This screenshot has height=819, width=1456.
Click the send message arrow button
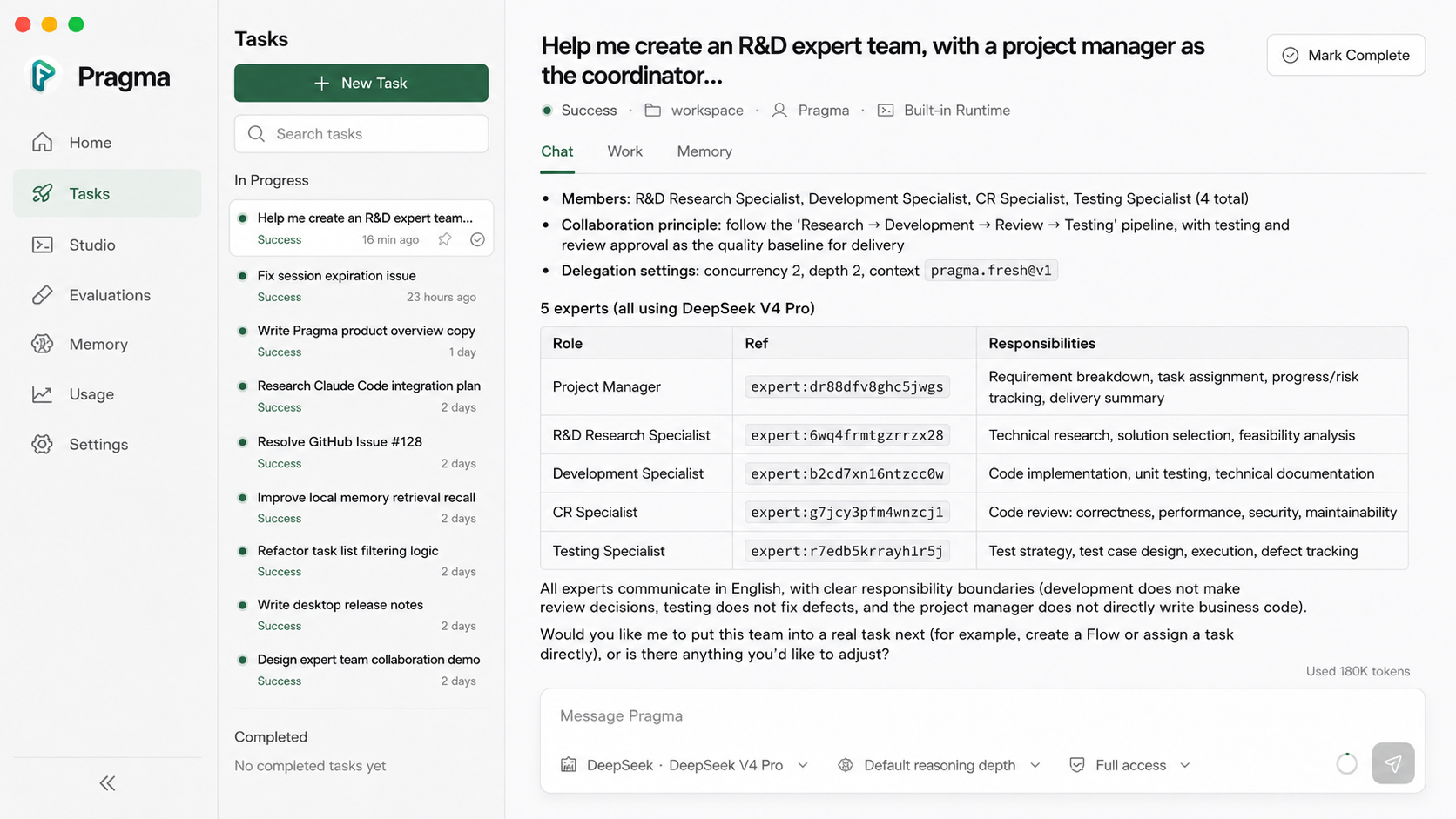tap(1393, 763)
